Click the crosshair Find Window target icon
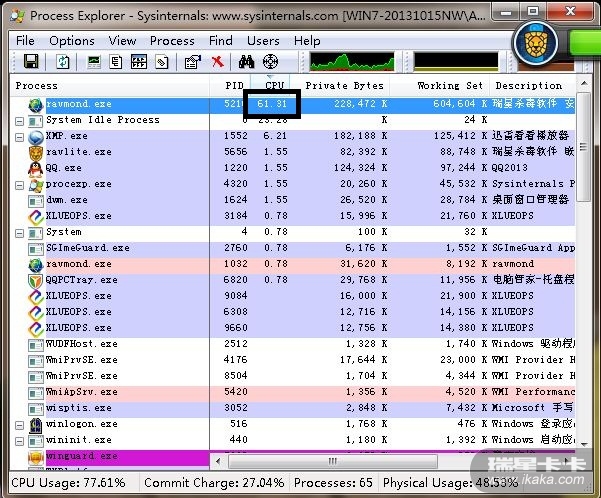This screenshot has height=498, width=601. click(270, 61)
